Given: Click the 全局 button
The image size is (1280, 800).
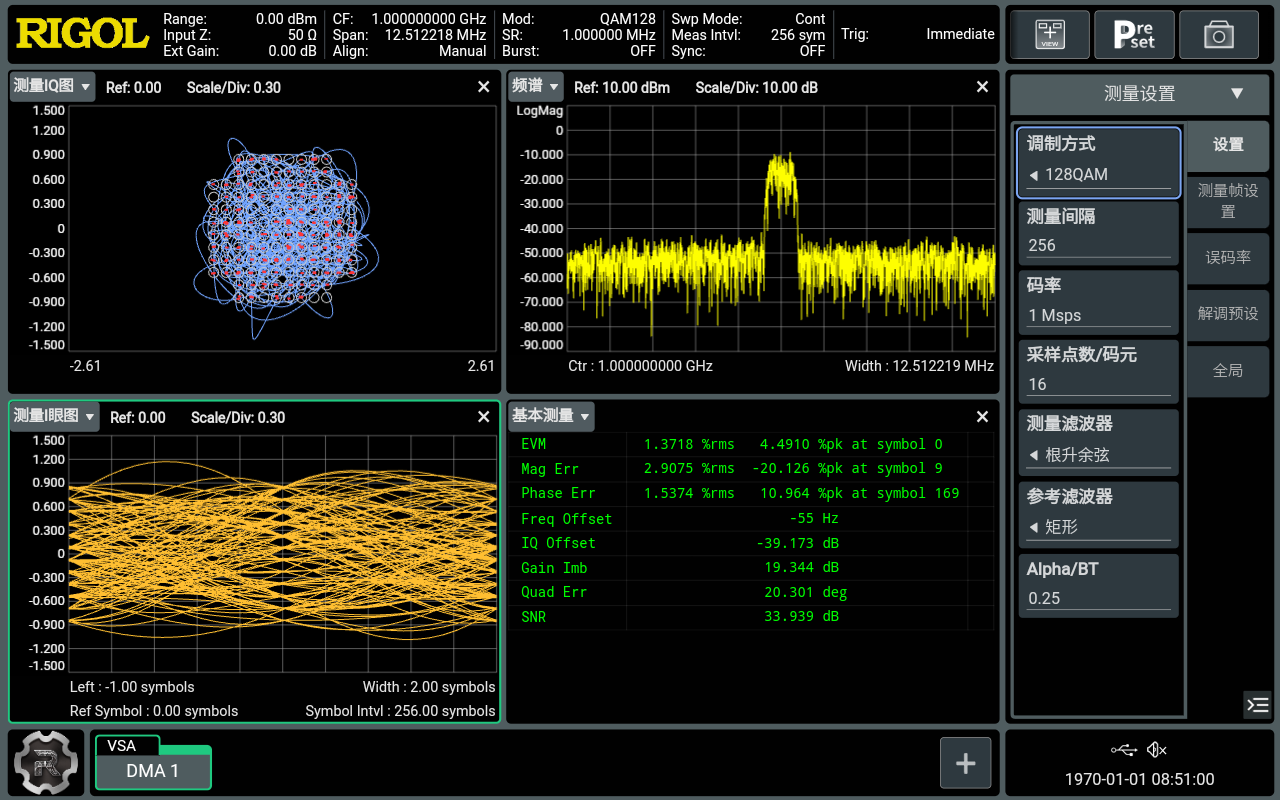Looking at the screenshot, I should point(1227,371).
